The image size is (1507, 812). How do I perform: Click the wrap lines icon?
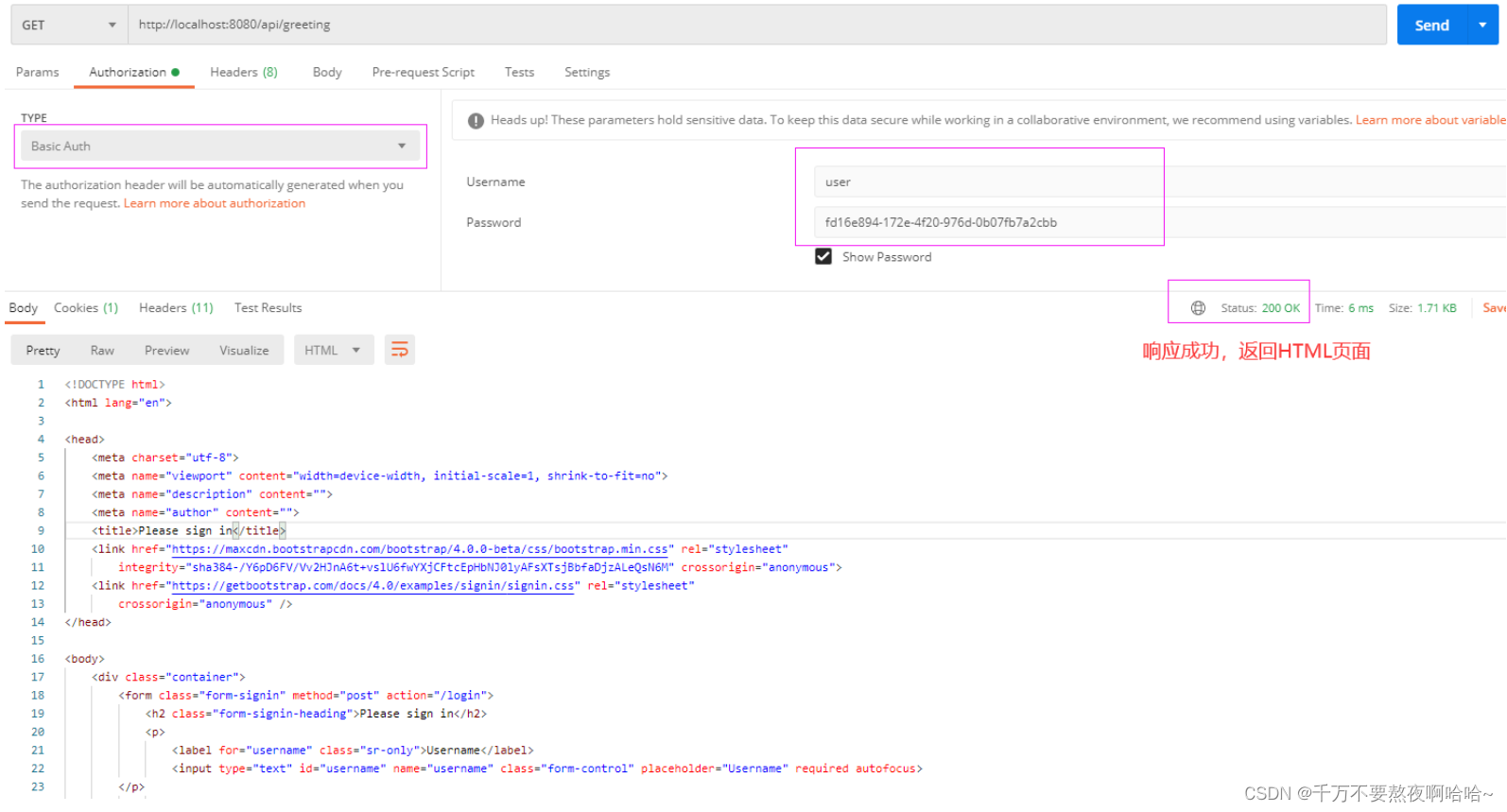tap(400, 350)
